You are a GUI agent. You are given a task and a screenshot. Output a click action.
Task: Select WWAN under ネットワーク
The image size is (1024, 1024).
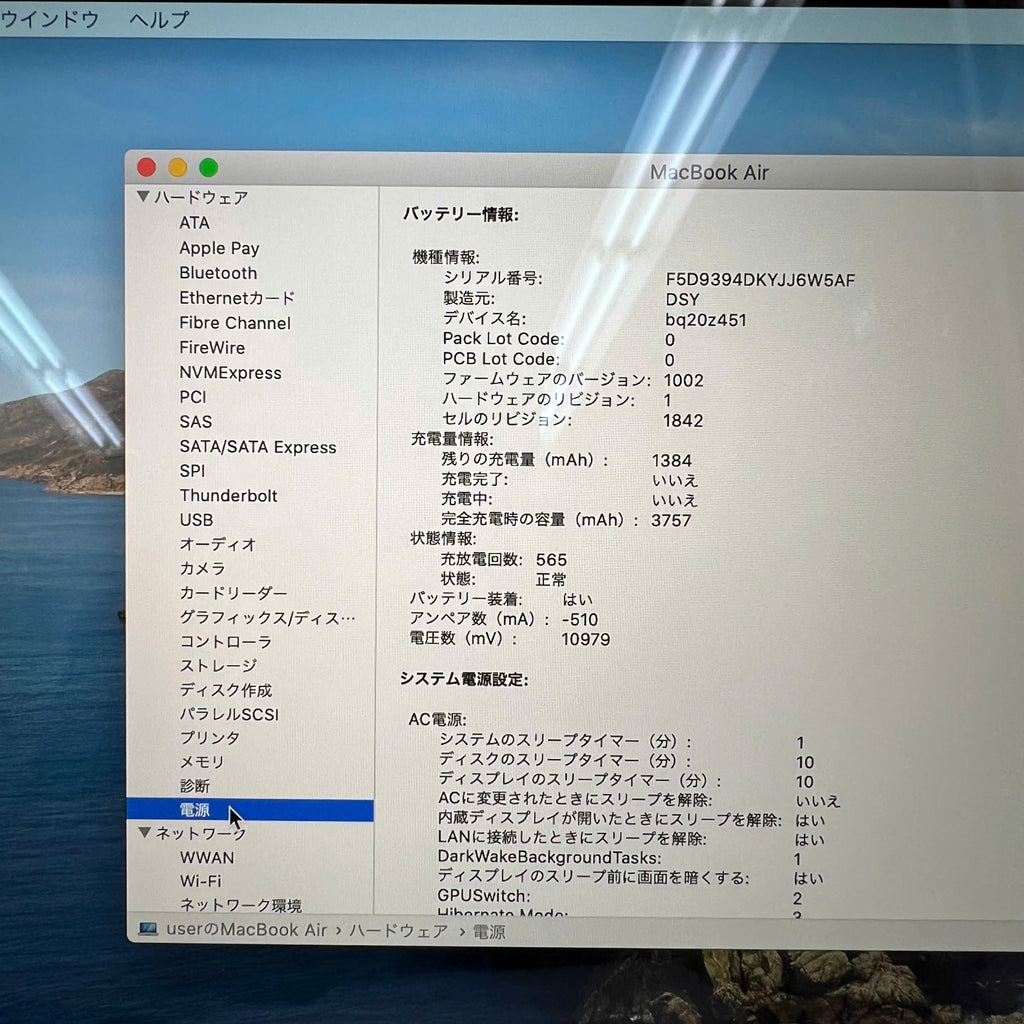[206, 857]
